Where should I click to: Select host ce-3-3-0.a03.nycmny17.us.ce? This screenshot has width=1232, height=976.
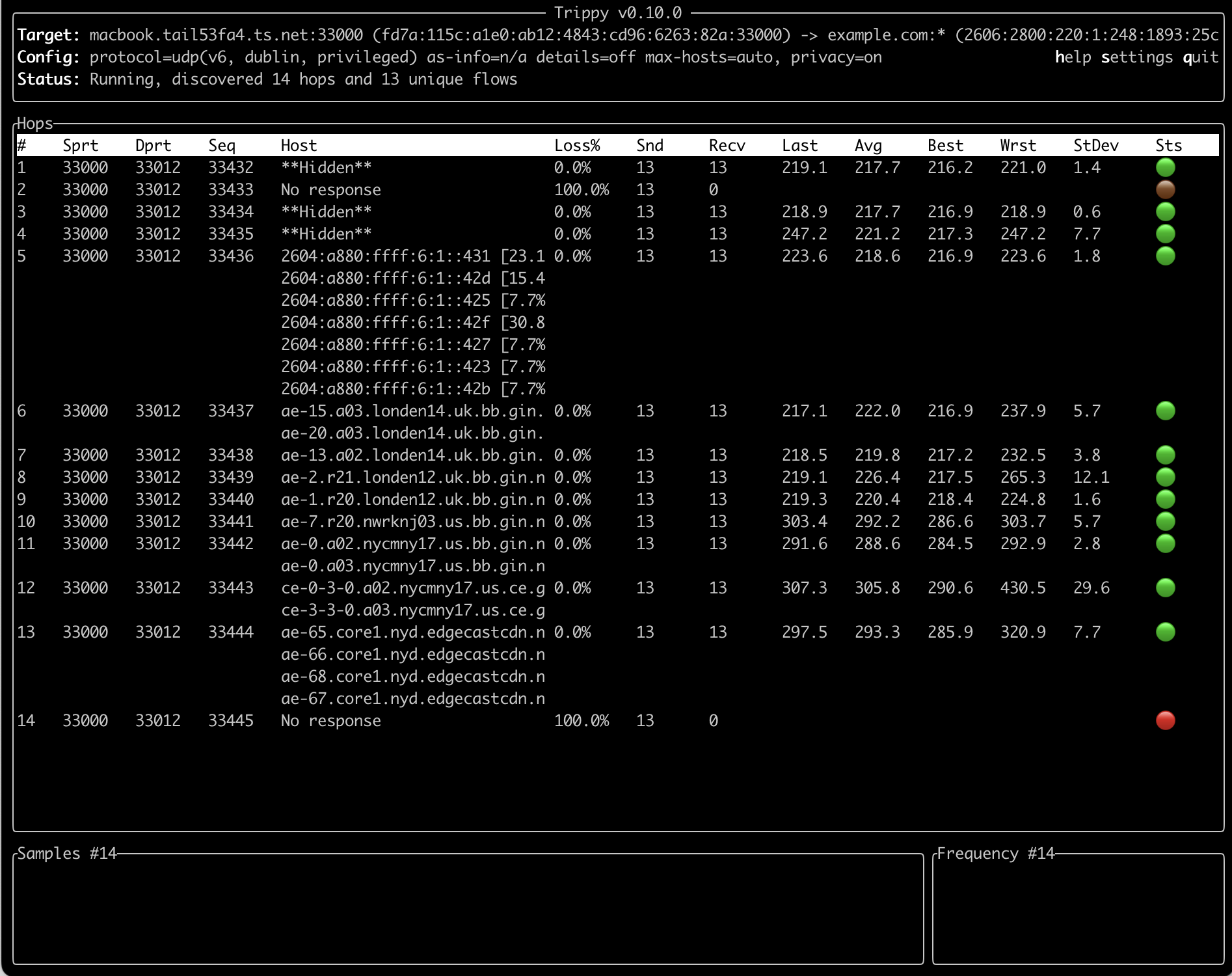[x=412, y=610]
